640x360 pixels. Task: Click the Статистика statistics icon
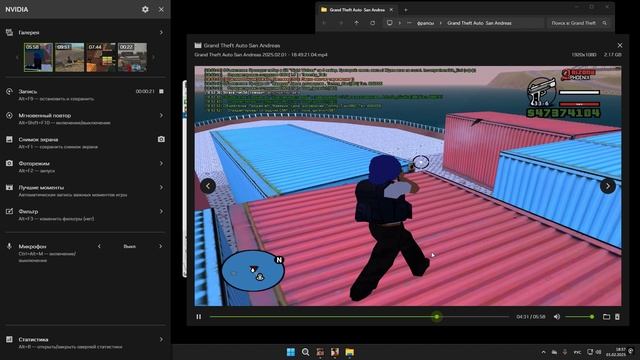pos(9,340)
